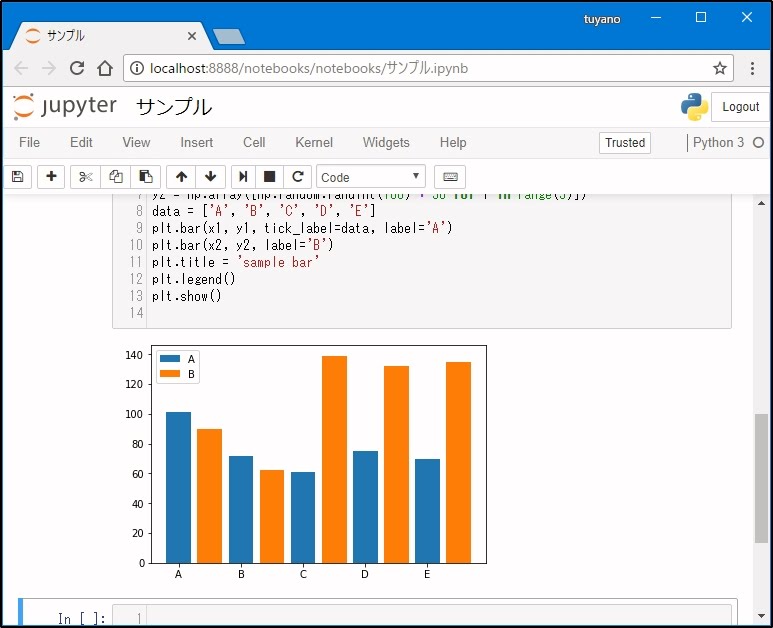This screenshot has width=773, height=628.
Task: Click the save notebook icon
Action: coord(17,177)
